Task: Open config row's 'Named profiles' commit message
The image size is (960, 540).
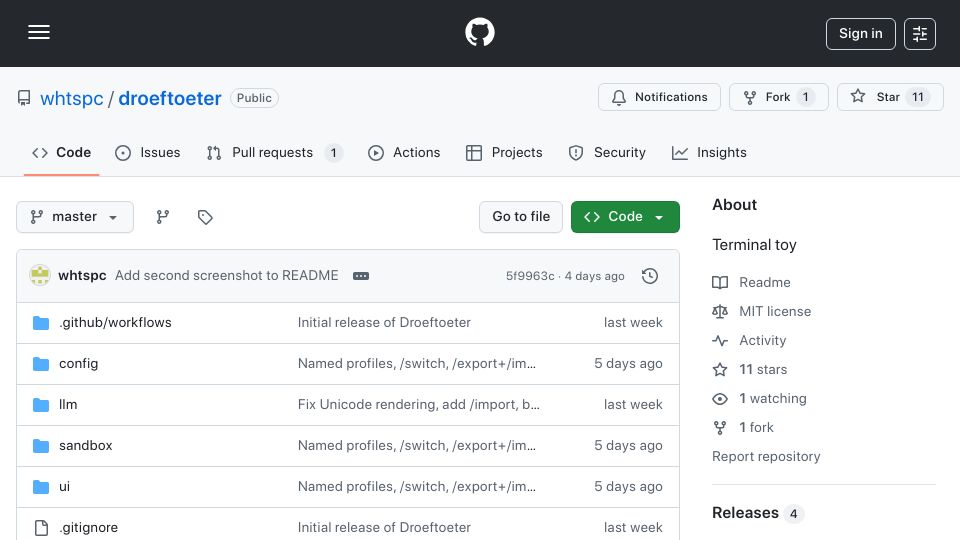Action: click(417, 364)
